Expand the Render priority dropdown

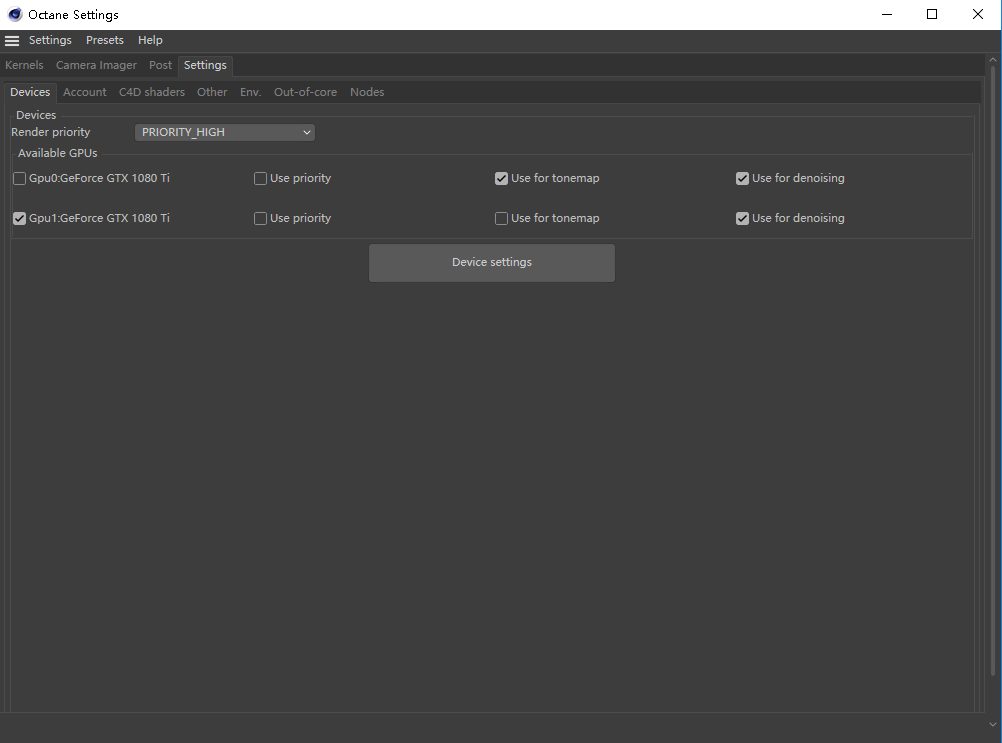click(224, 132)
